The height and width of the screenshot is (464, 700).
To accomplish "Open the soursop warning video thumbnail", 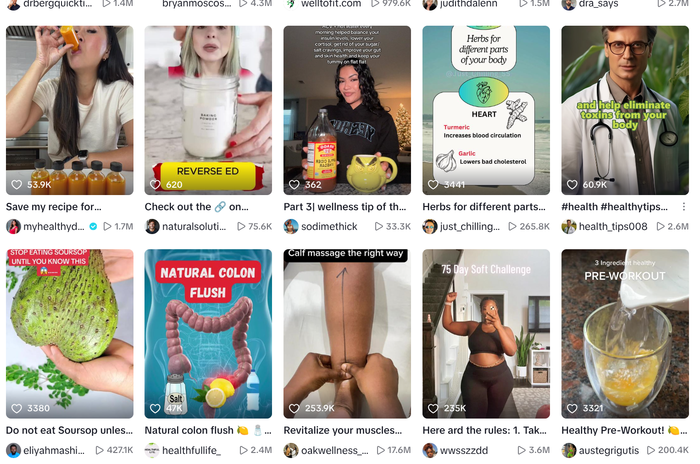I will click(70, 334).
